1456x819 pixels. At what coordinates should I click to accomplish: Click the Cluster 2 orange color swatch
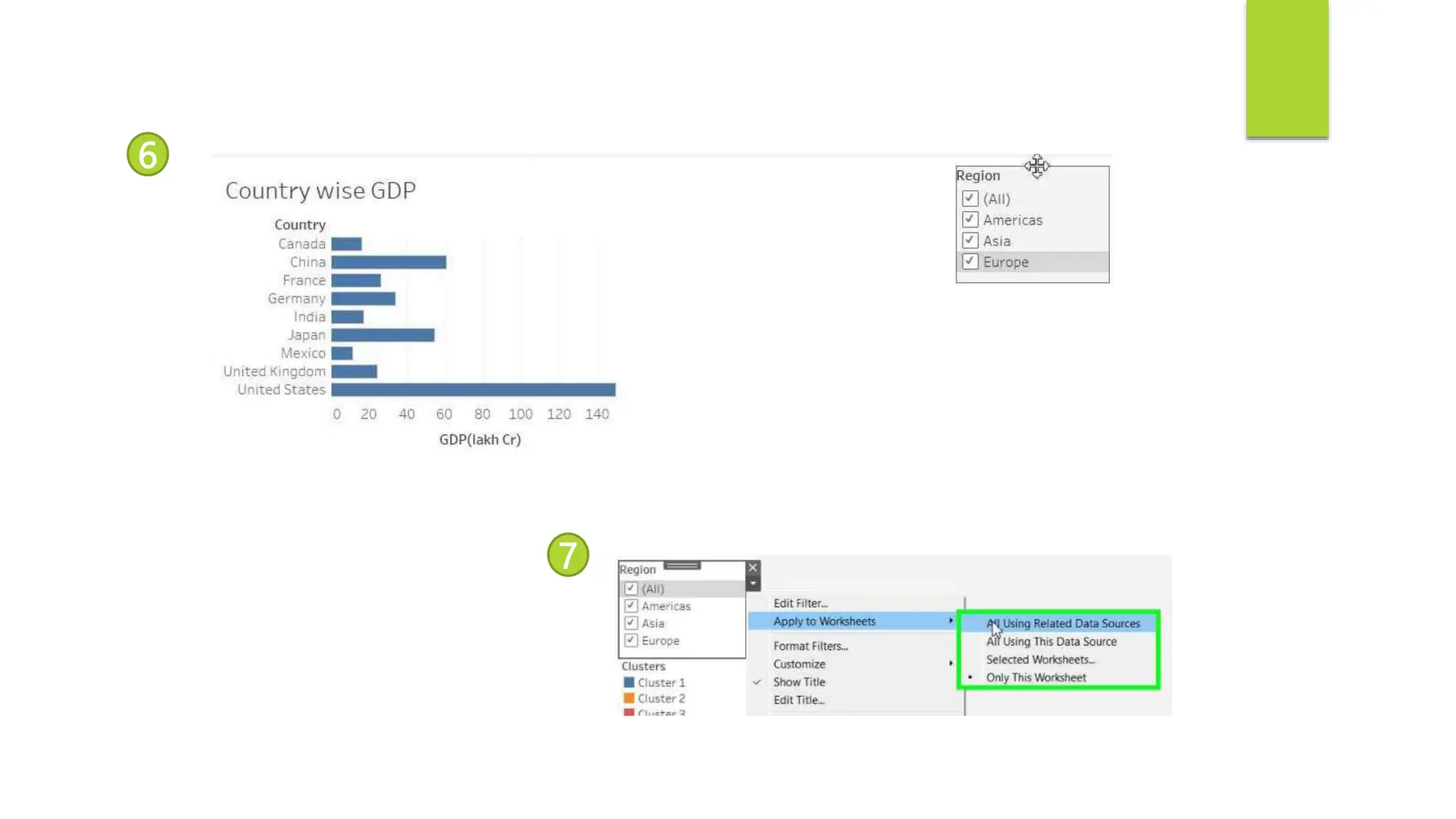628,699
